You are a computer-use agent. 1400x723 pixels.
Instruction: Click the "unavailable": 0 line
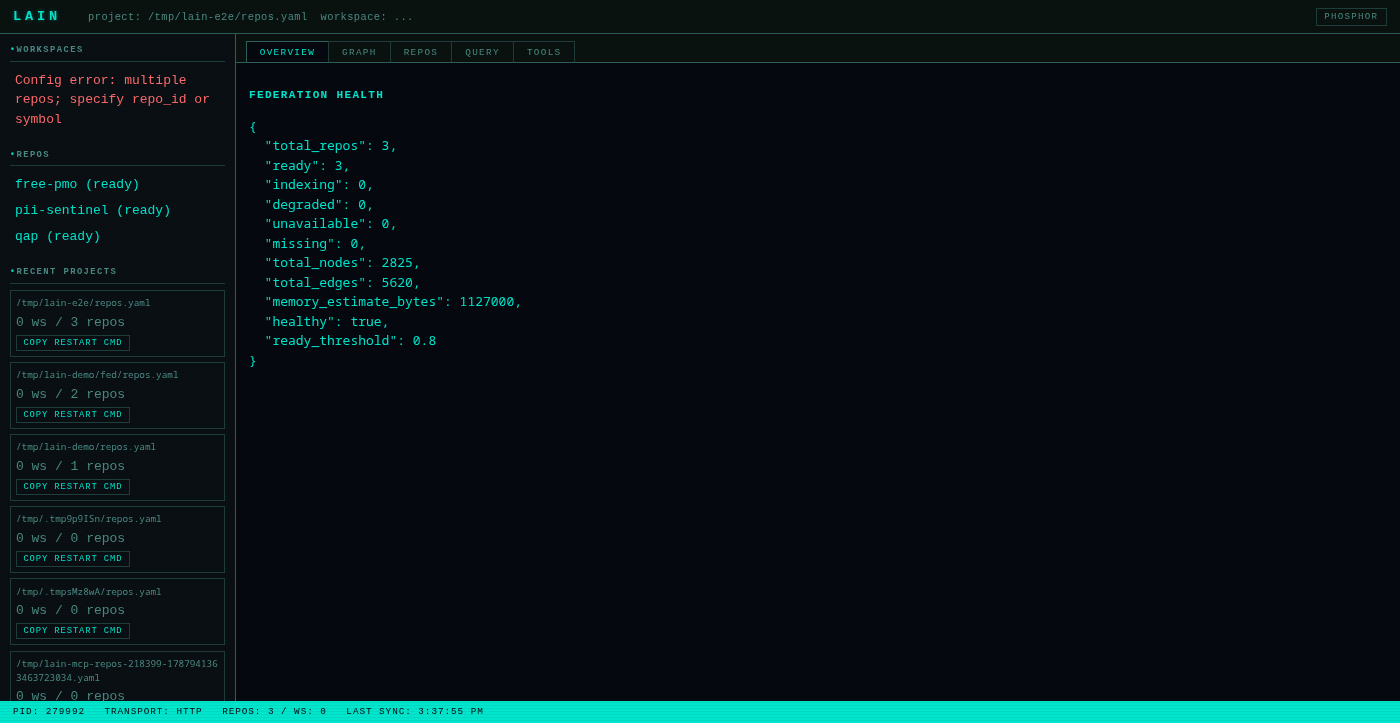tap(331, 224)
